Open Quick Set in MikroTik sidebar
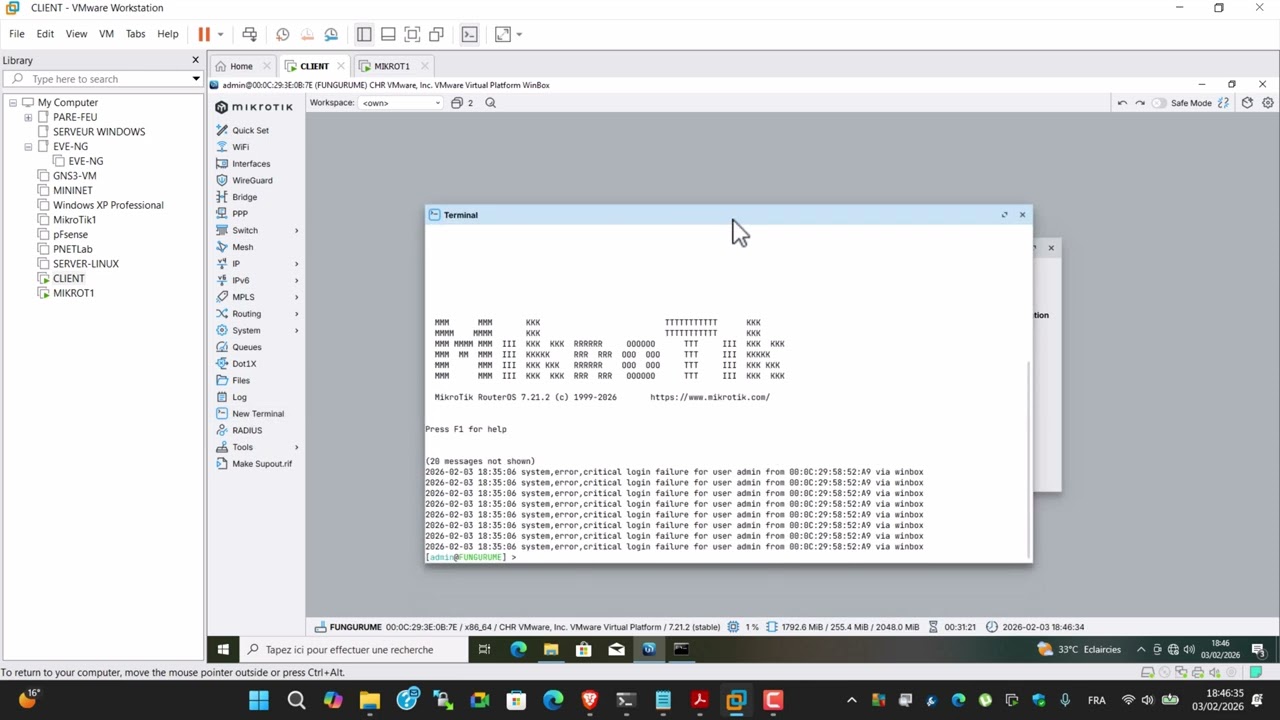This screenshot has width=1280, height=720. [250, 130]
